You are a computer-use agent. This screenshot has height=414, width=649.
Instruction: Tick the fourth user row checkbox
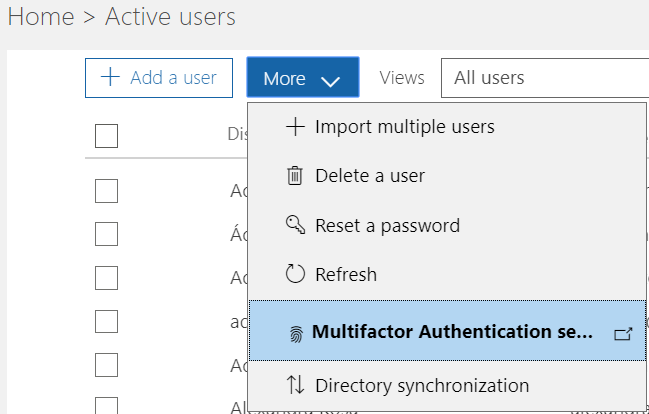106,321
